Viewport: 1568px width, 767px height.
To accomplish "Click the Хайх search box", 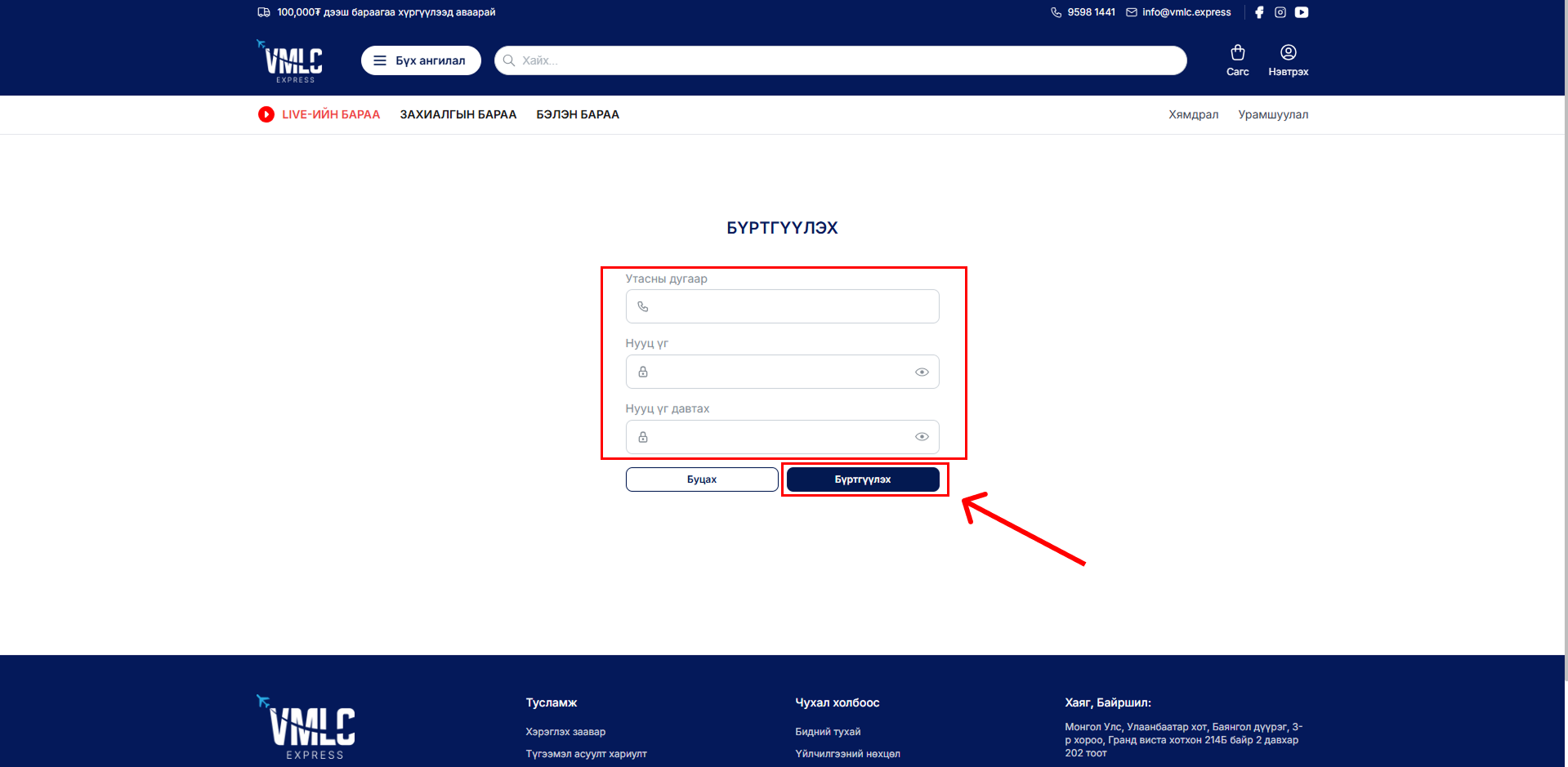I will (842, 60).
